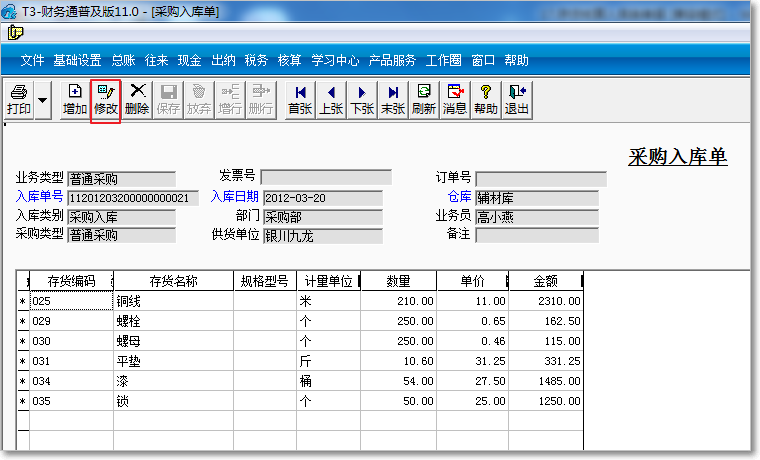Click the 退出 exit toolbar icon

(517, 99)
